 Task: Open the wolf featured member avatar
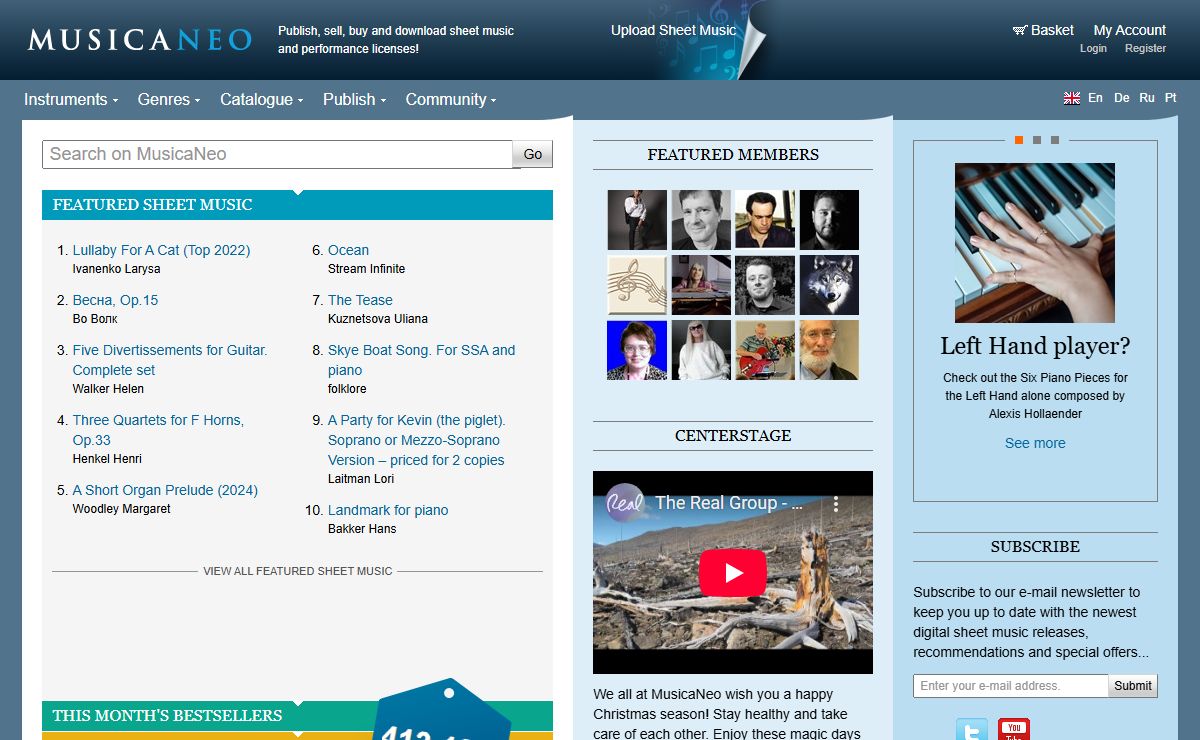coord(829,285)
